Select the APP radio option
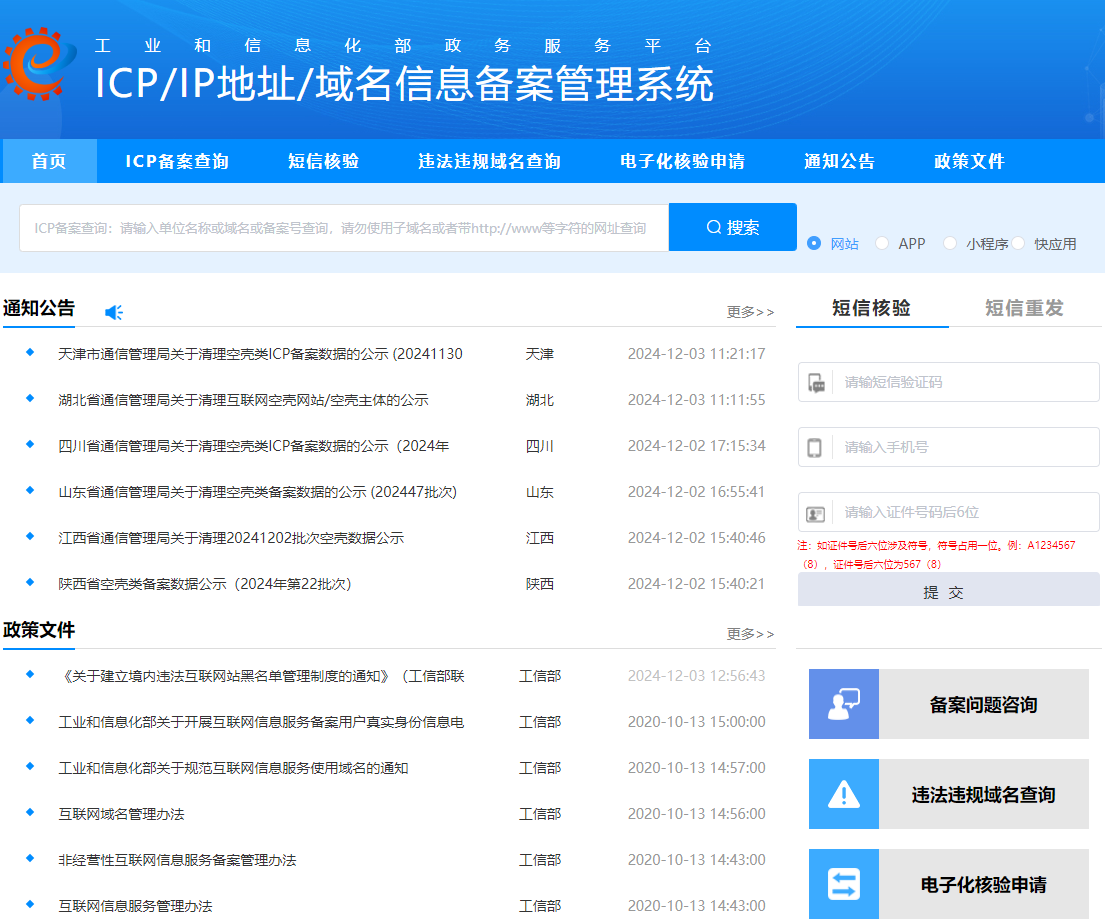The image size is (1105, 924). 882,243
